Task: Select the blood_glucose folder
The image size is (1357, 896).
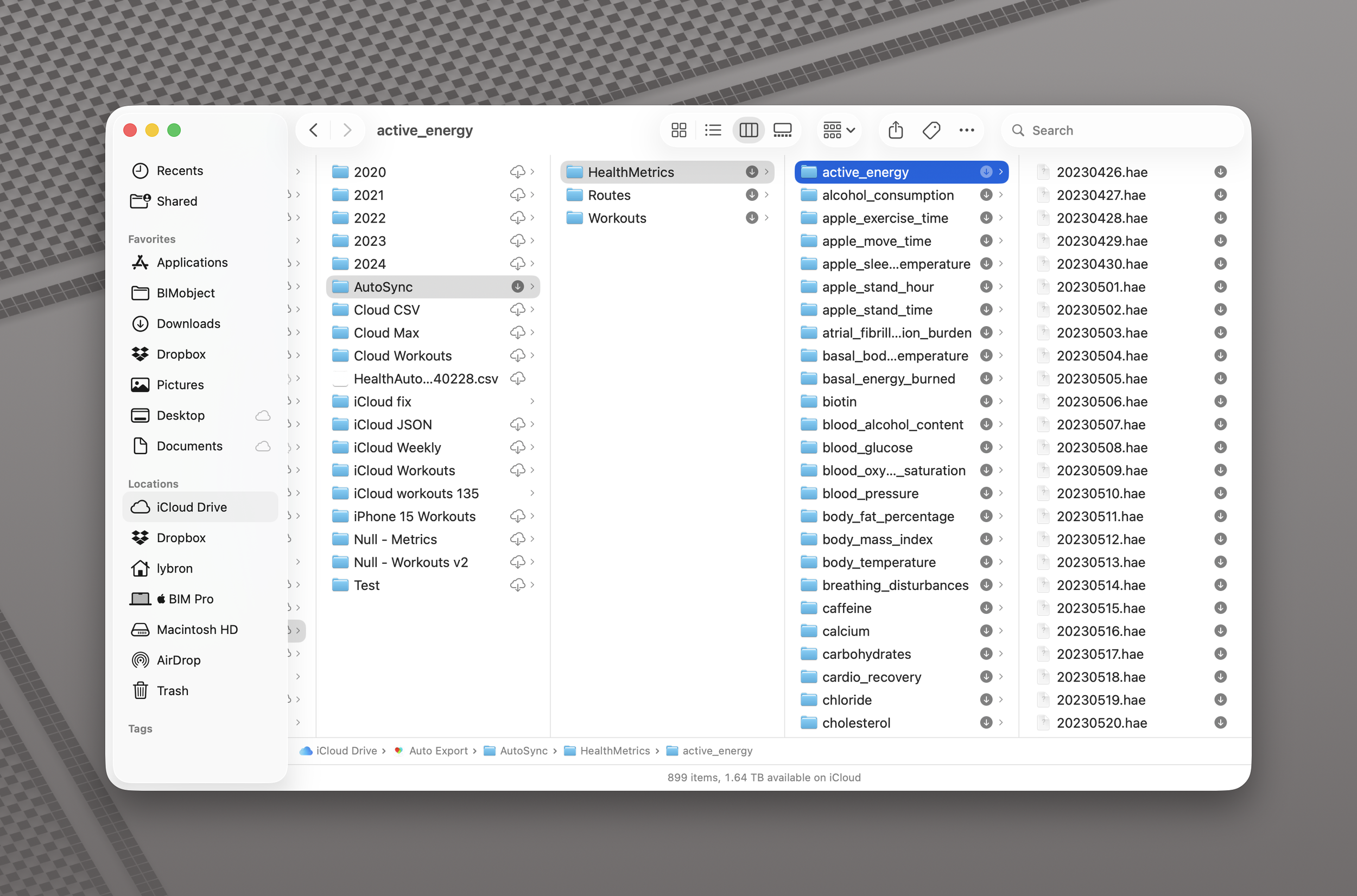Action: (867, 447)
